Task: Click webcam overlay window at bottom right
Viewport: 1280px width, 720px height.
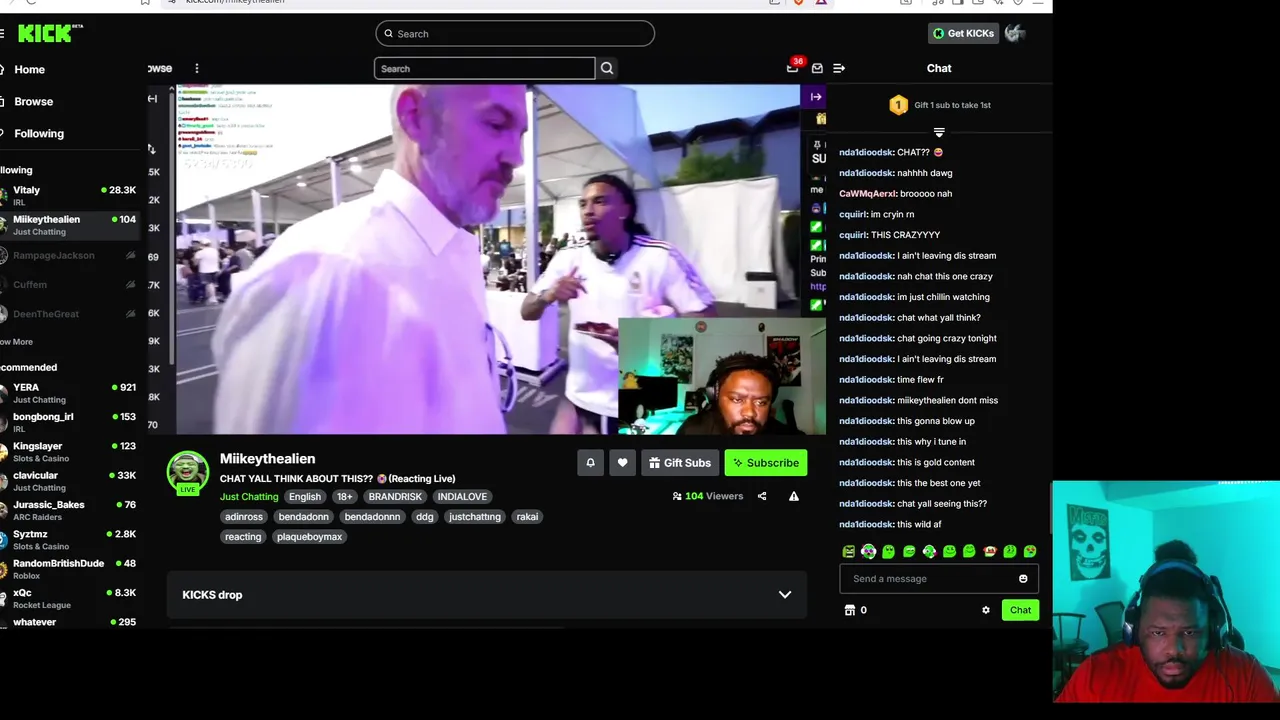Action: (1166, 592)
